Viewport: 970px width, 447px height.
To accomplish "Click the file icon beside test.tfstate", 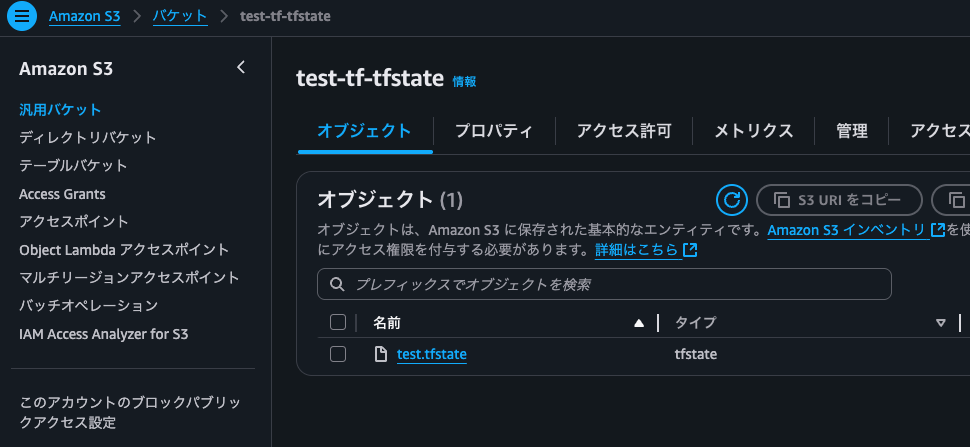I will [380, 354].
